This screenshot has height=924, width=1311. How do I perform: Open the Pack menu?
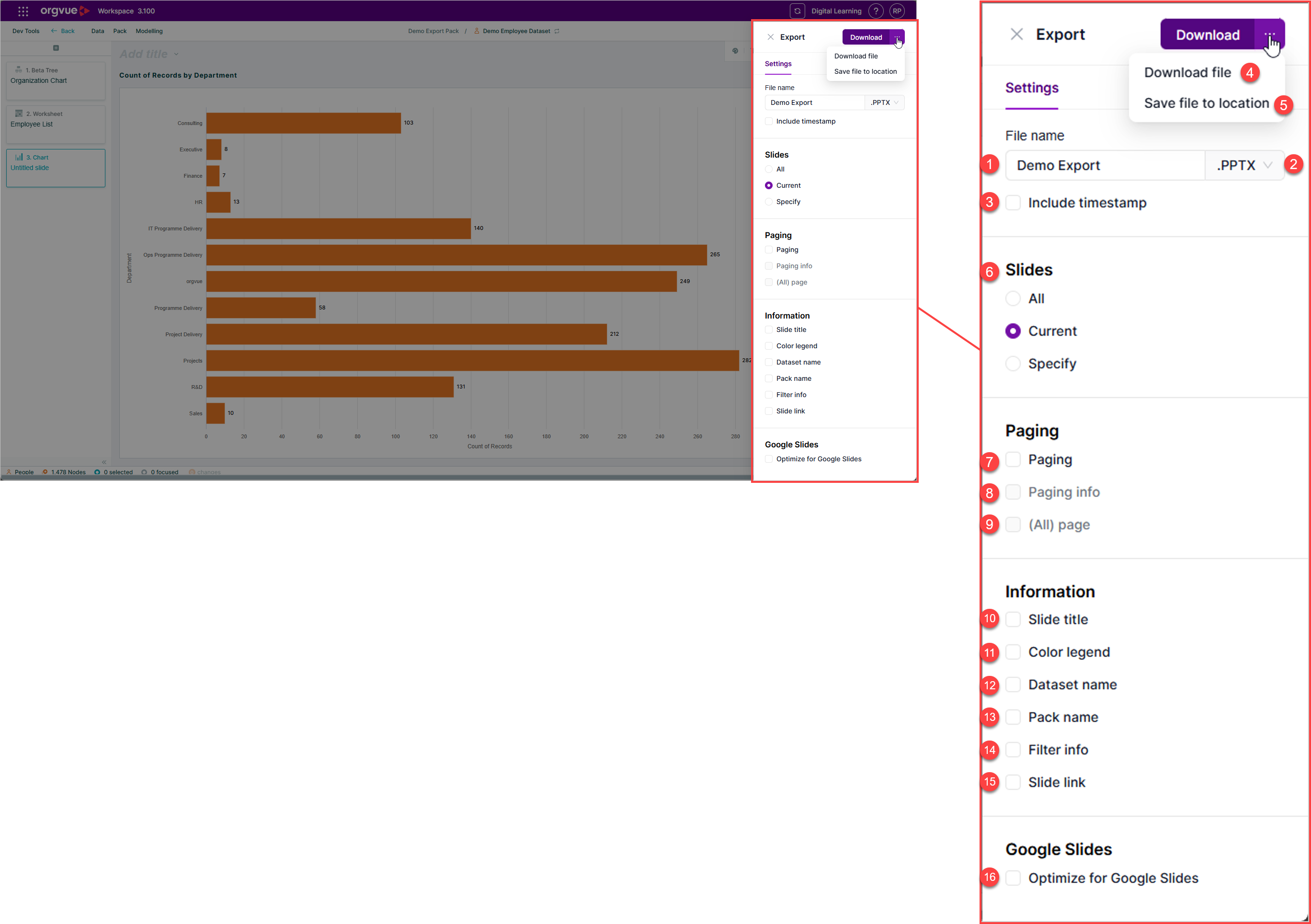[120, 32]
